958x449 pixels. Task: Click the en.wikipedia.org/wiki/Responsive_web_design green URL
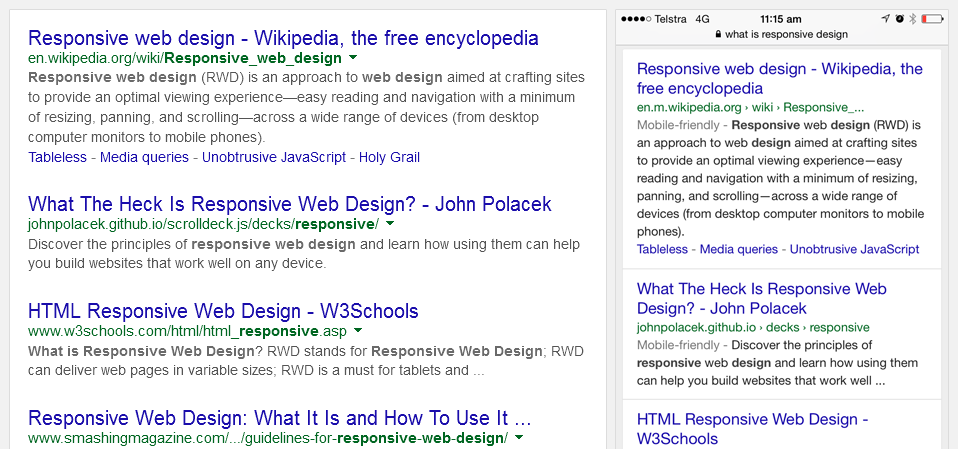click(x=185, y=59)
